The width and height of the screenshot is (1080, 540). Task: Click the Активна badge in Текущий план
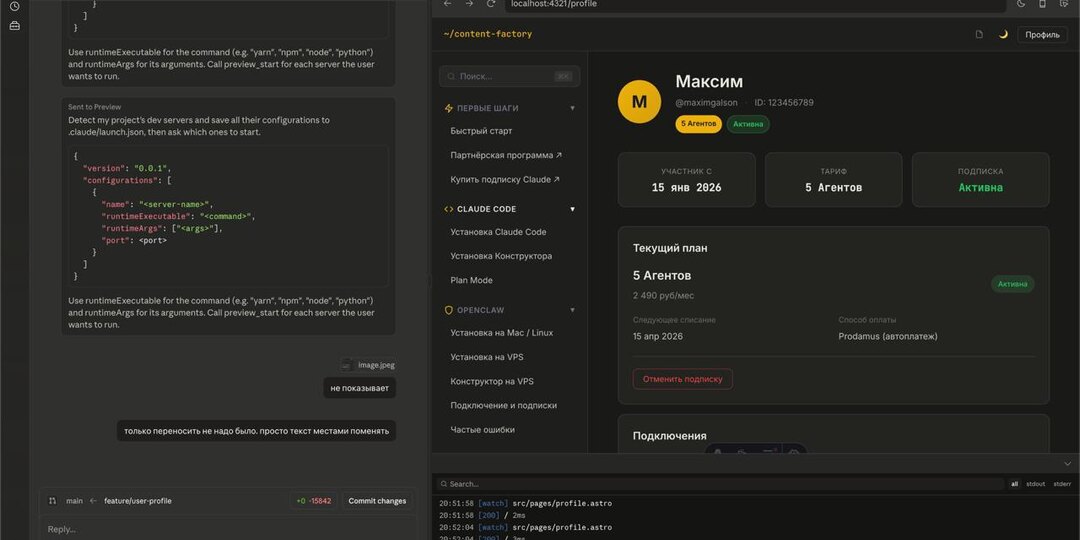click(x=1012, y=284)
